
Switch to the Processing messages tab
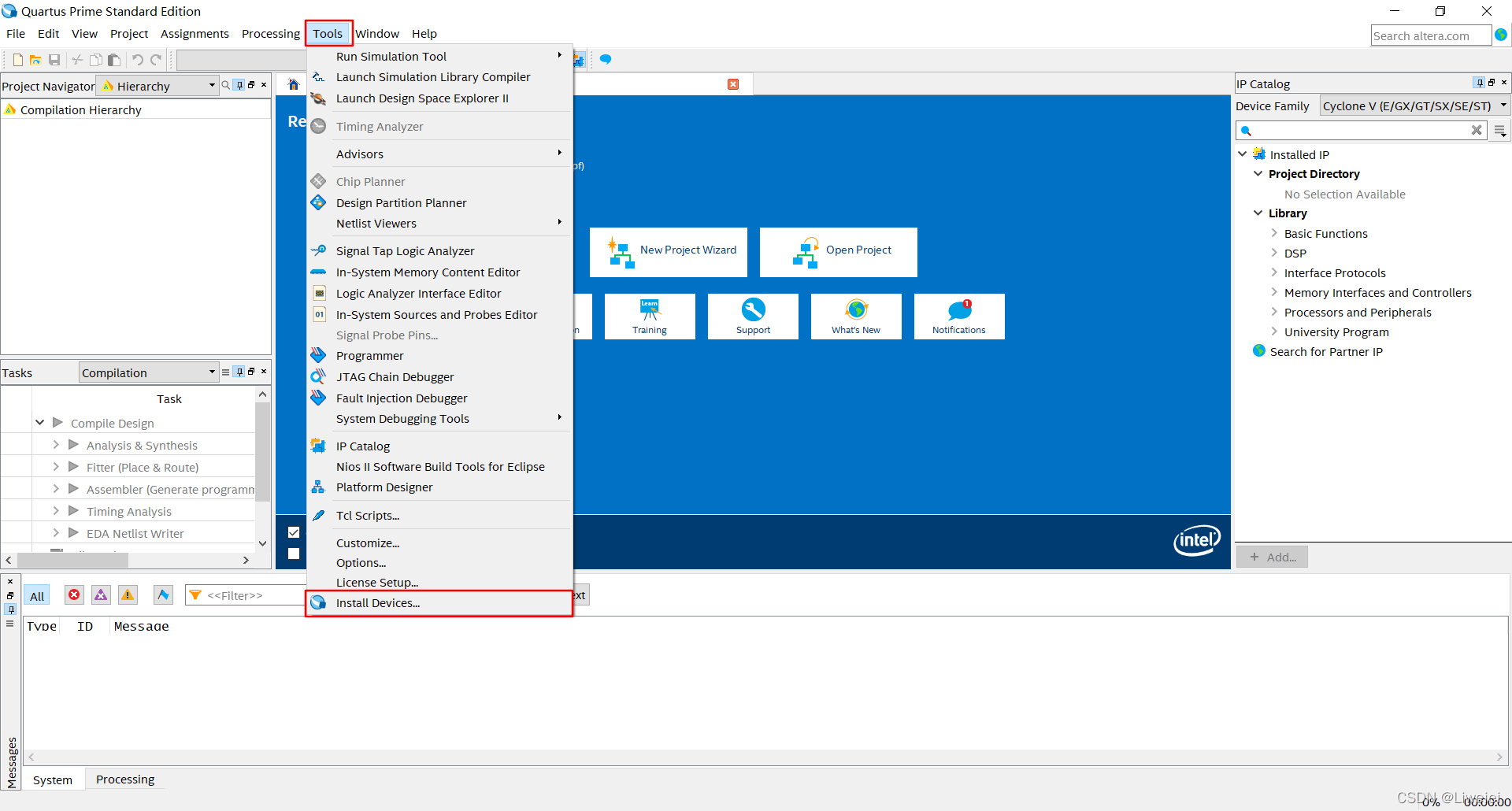click(x=125, y=780)
